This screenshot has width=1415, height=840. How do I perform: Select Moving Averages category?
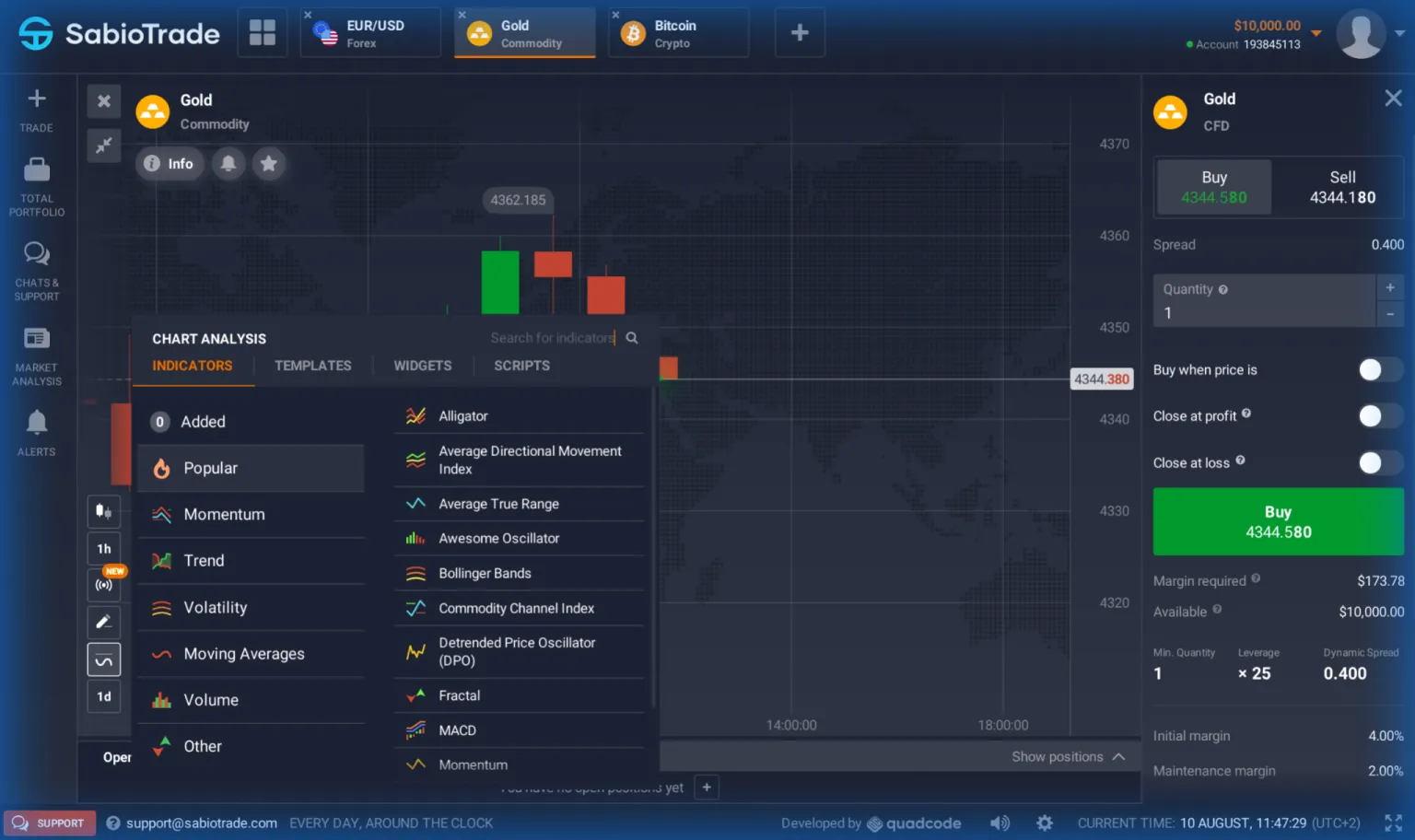coord(251,654)
